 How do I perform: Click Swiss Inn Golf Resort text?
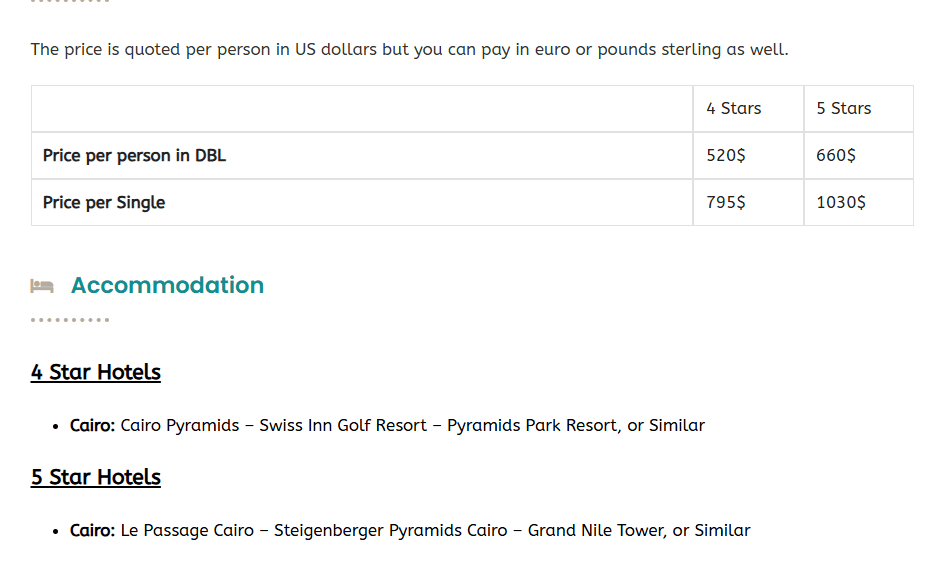pos(343,425)
